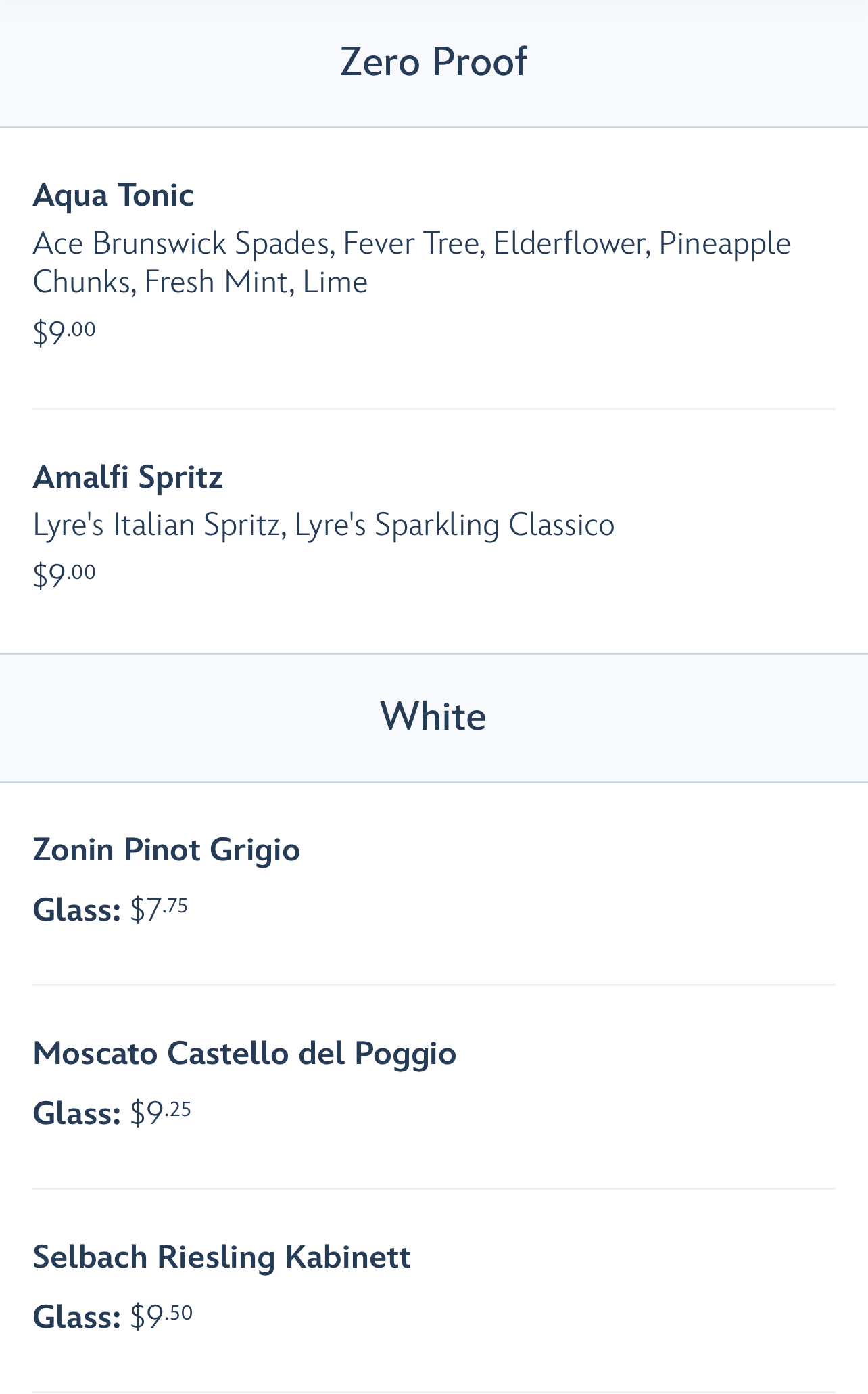This screenshot has height=1394, width=868.
Task: Open the Selbach Riesling Kabinett item
Action: 222,1257
